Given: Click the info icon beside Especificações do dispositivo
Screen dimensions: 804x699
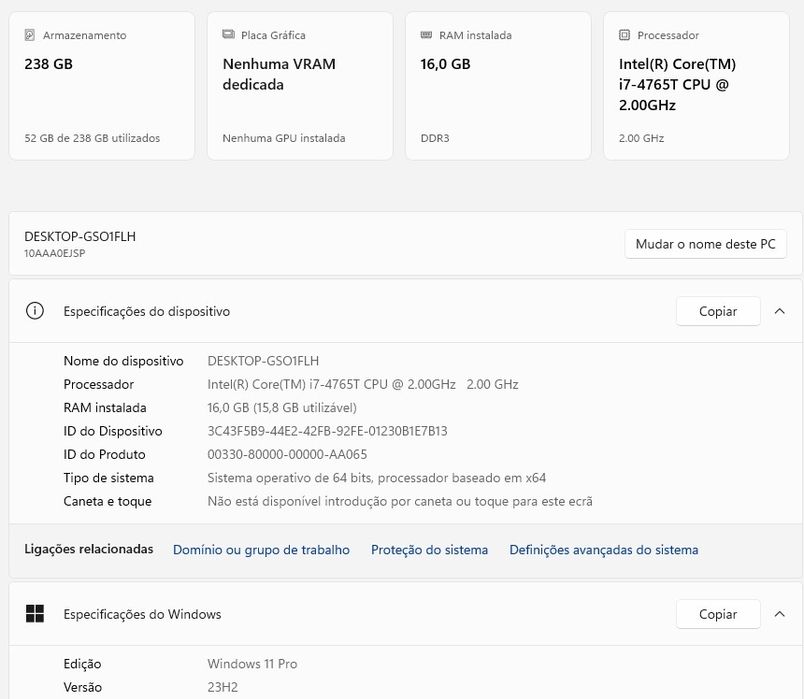Looking at the screenshot, I should click(35, 311).
